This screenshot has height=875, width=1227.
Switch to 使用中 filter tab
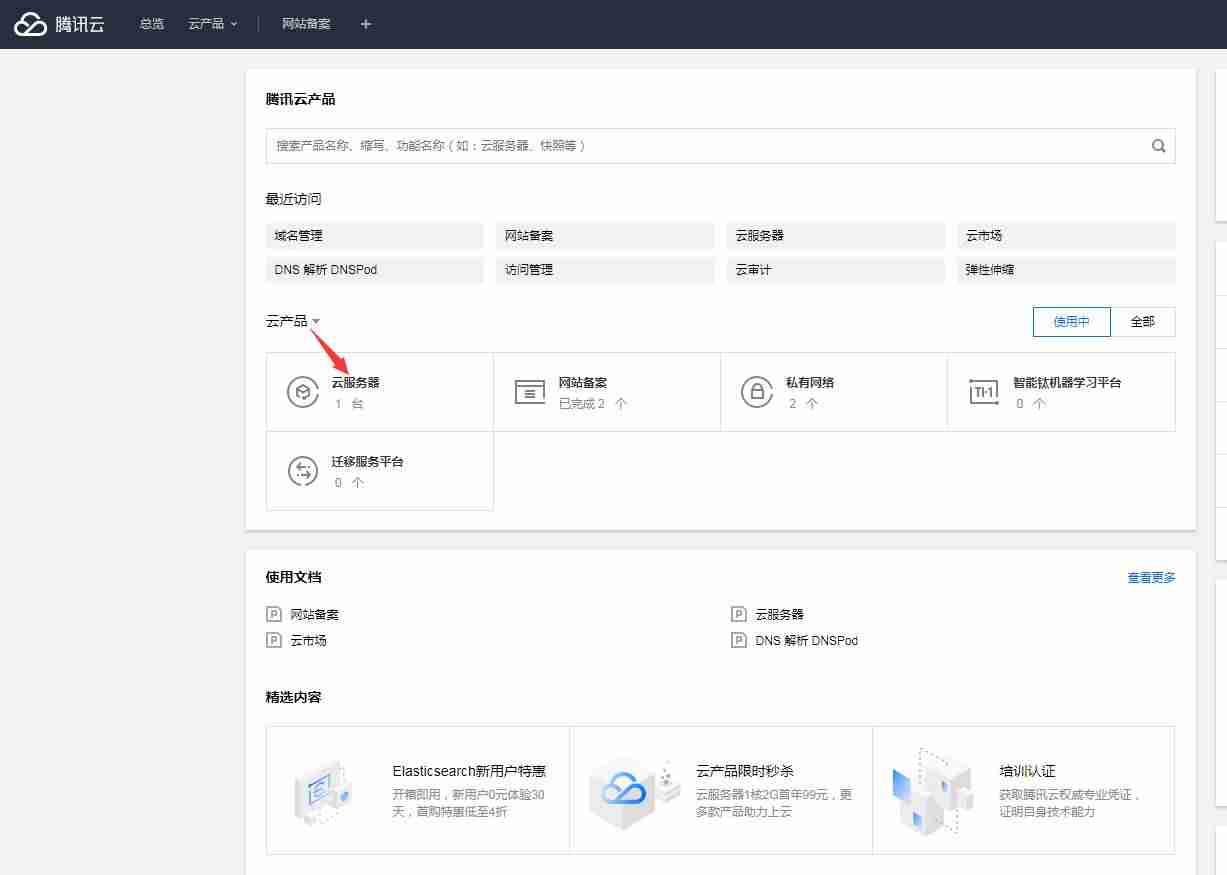pos(1071,321)
